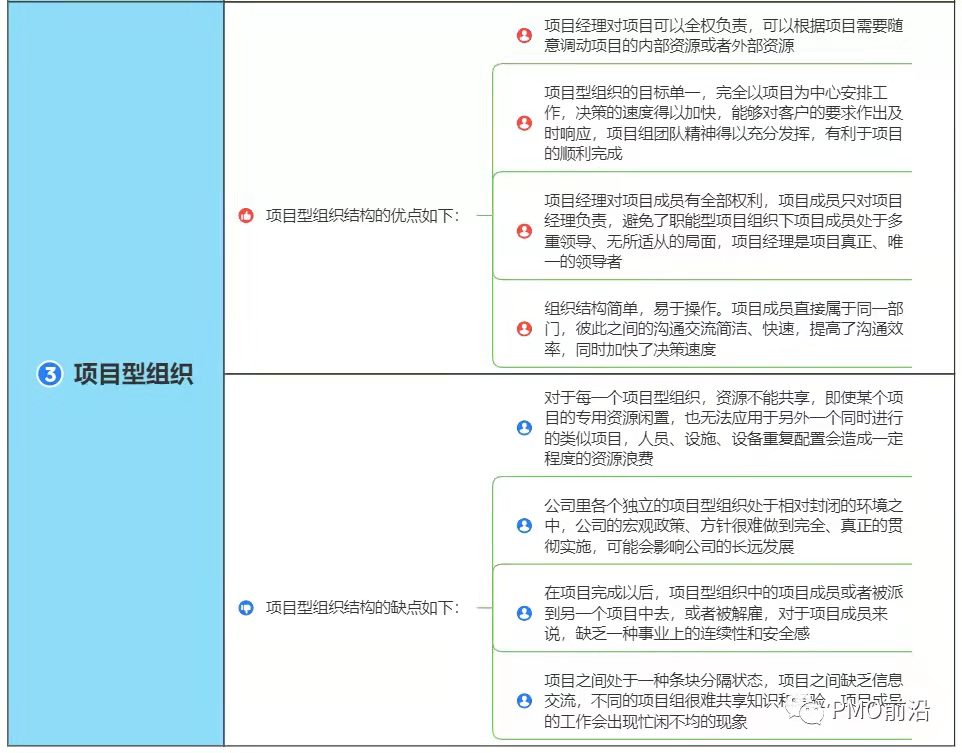Viewport: 962px width, 753px height.
Task: Click red person icon beside 项目经理对项目可以全权负责
Action: [x=525, y=36]
